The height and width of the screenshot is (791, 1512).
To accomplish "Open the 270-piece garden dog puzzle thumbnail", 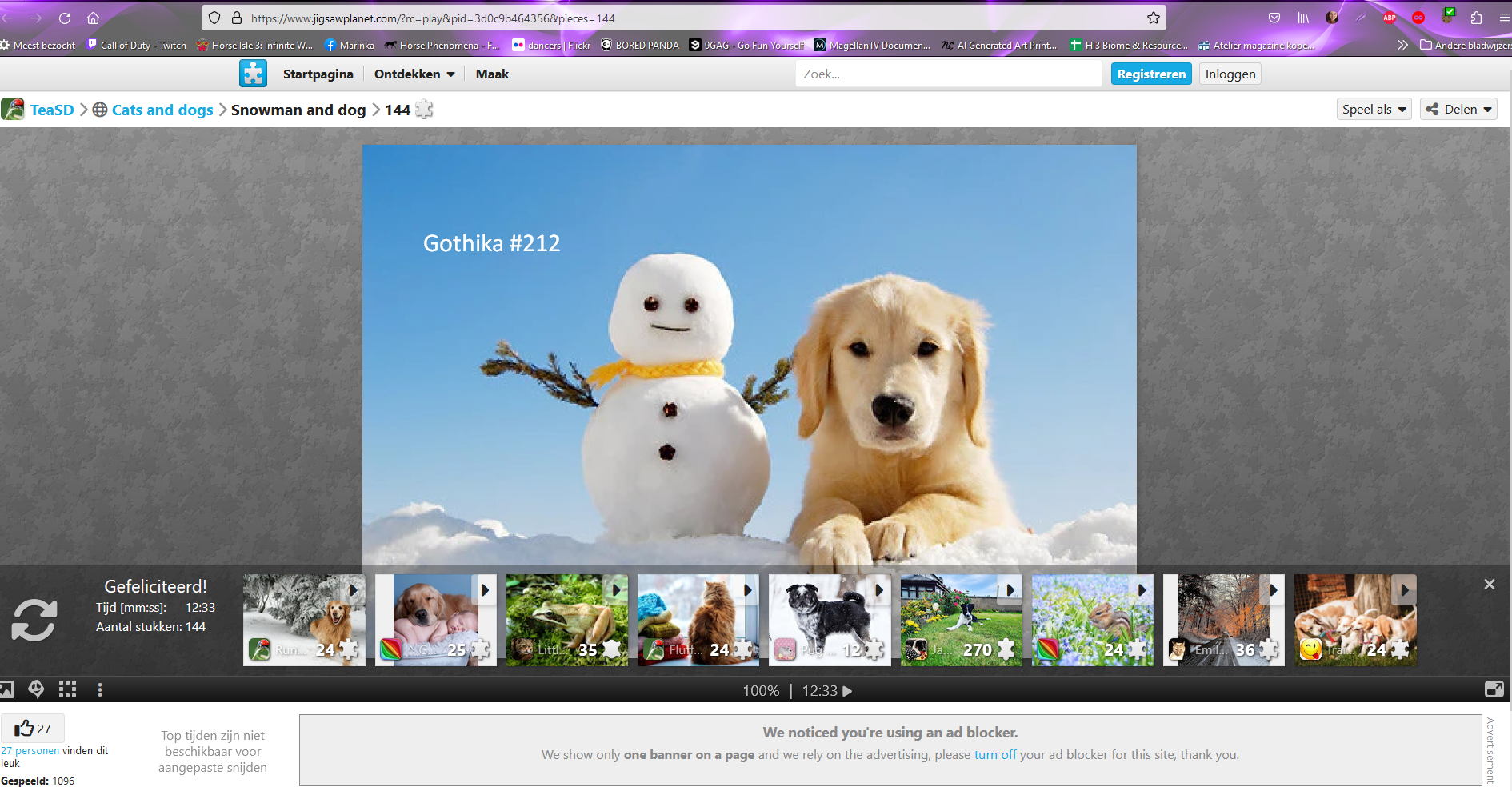I will pyautogui.click(x=962, y=620).
